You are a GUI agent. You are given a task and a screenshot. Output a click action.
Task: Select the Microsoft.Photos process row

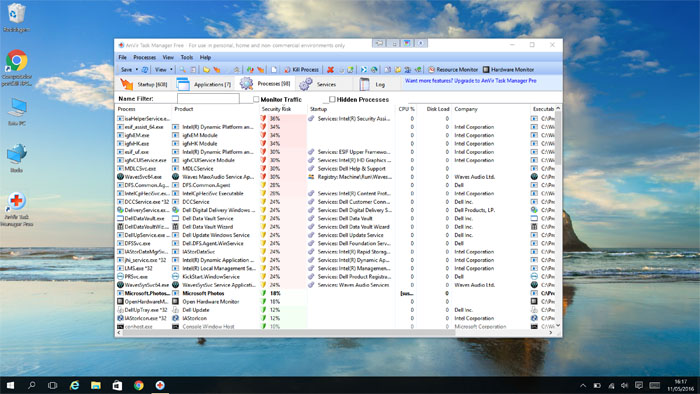[335, 293]
